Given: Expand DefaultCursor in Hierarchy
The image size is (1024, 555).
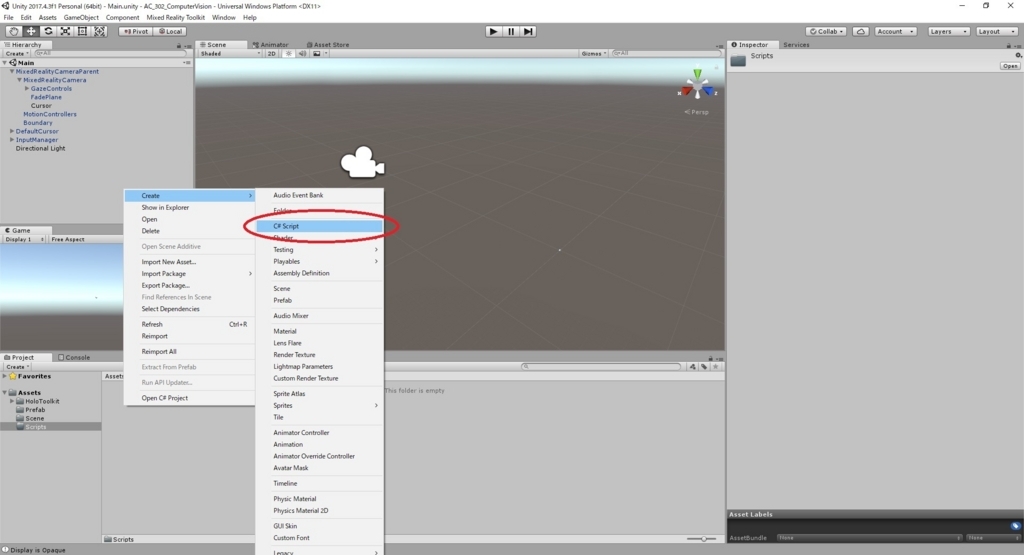Looking at the screenshot, I should point(12,131).
